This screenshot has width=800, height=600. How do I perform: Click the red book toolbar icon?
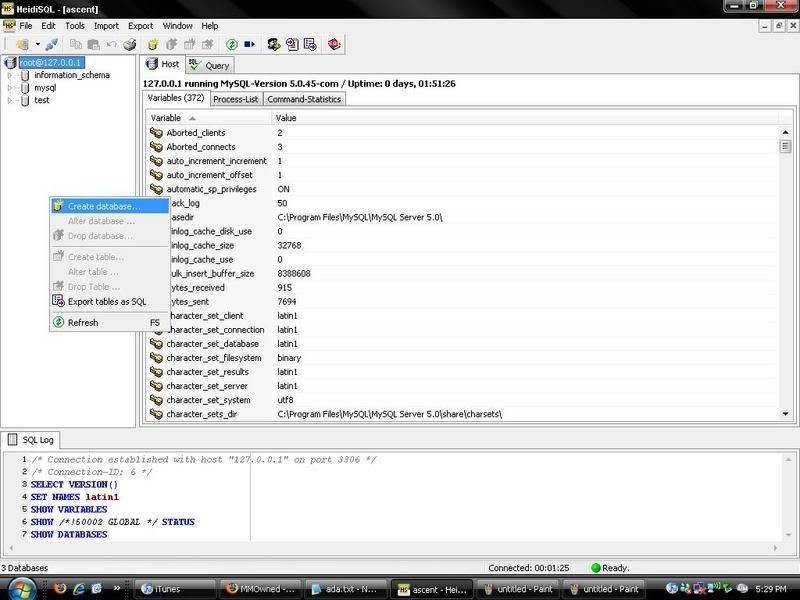click(x=334, y=44)
